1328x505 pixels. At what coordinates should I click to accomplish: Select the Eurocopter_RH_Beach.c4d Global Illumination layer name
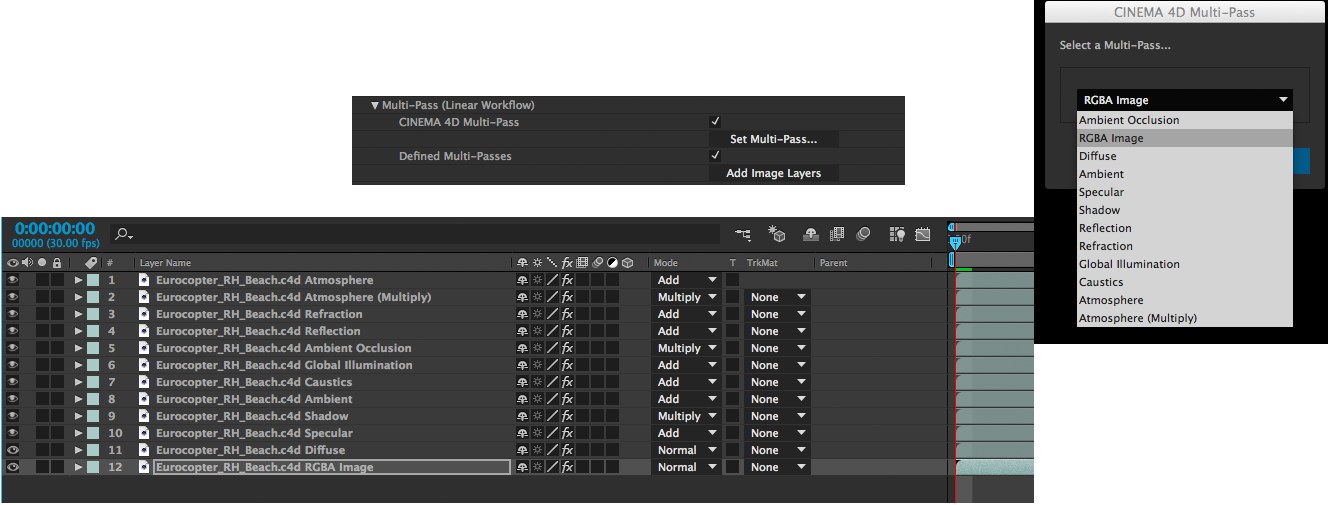point(284,365)
